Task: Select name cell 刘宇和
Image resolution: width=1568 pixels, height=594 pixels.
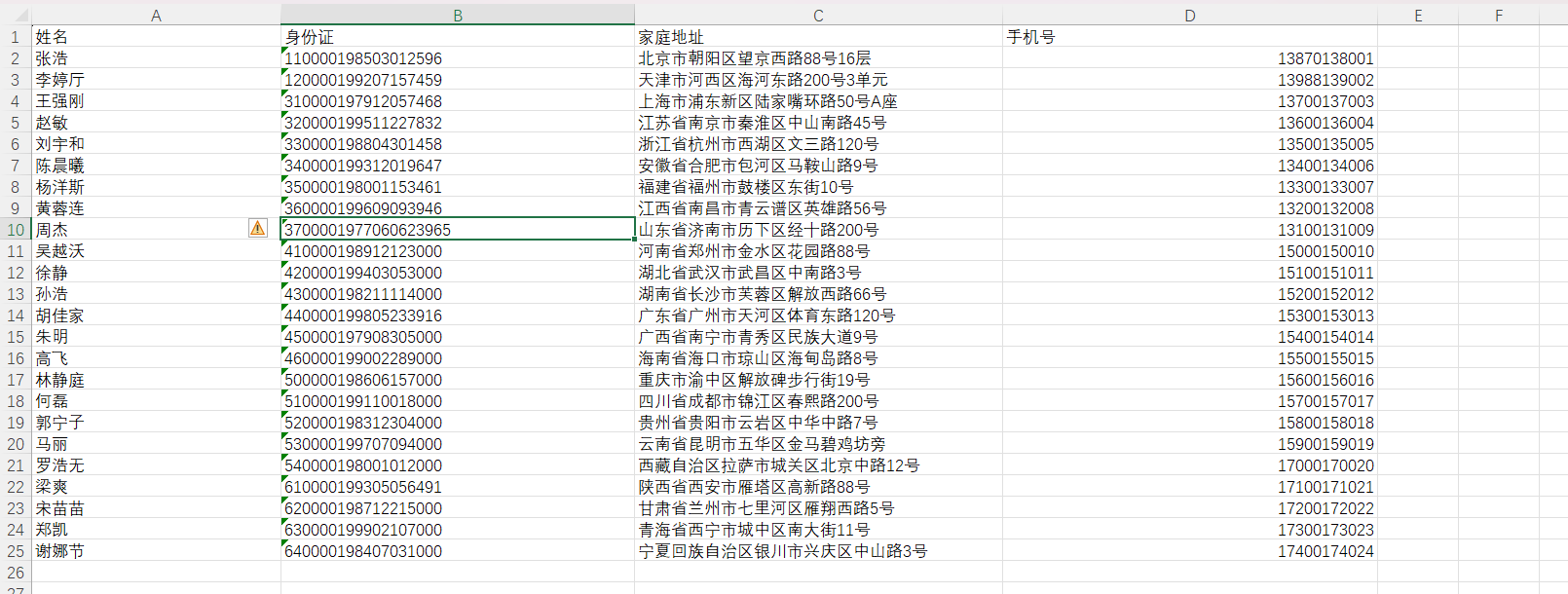Action: (156, 144)
